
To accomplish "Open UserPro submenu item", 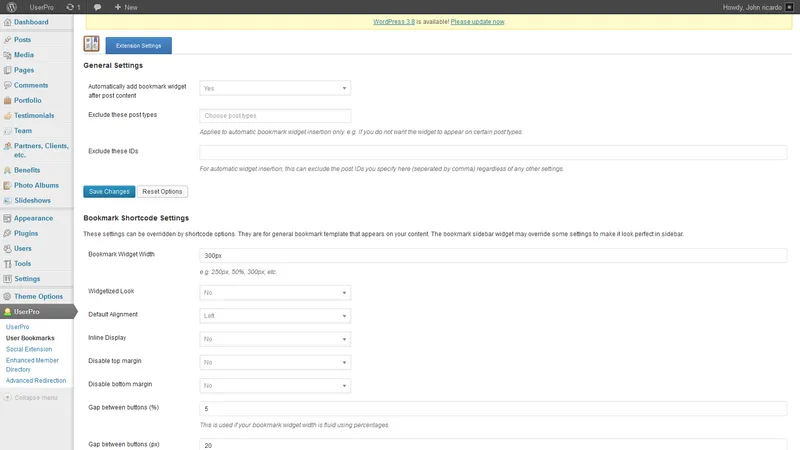I will point(17,327).
